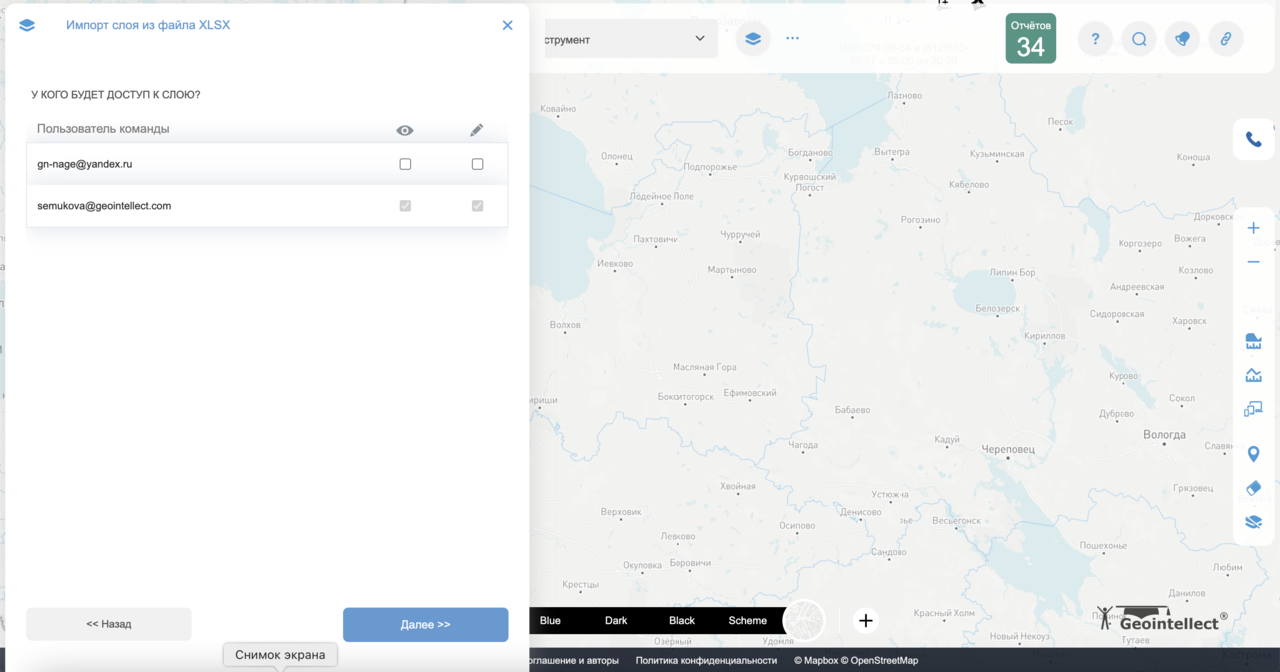Click the eye visibility column header
Screen dimensions: 1280x672
(404, 130)
